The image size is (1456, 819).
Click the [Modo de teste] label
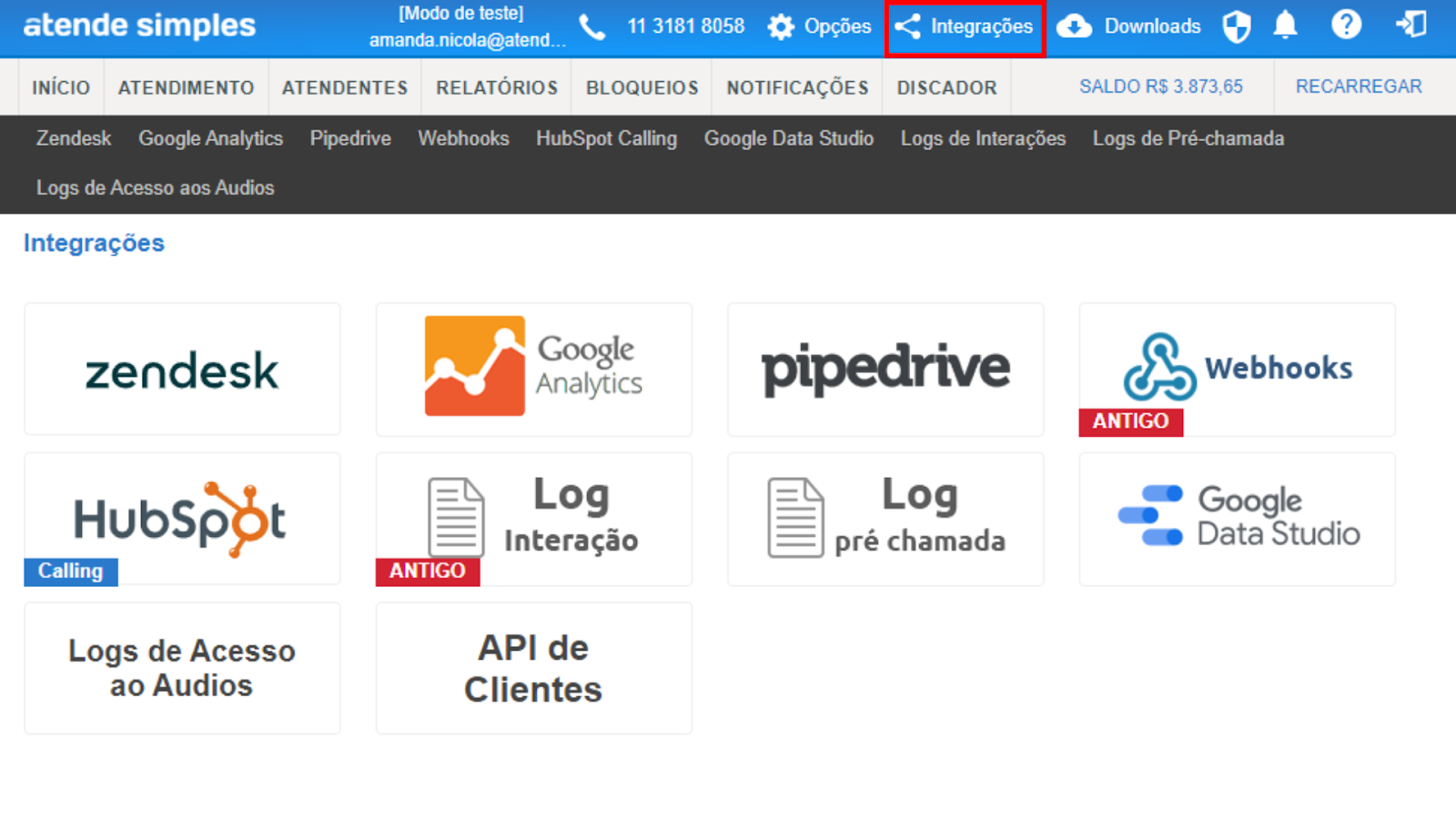[x=461, y=14]
